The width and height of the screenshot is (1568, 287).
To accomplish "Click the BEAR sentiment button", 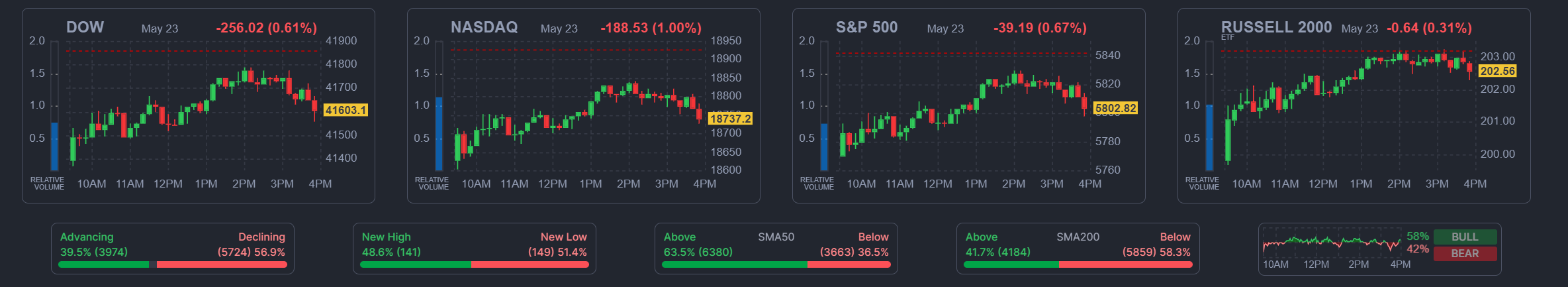I will [1465, 253].
